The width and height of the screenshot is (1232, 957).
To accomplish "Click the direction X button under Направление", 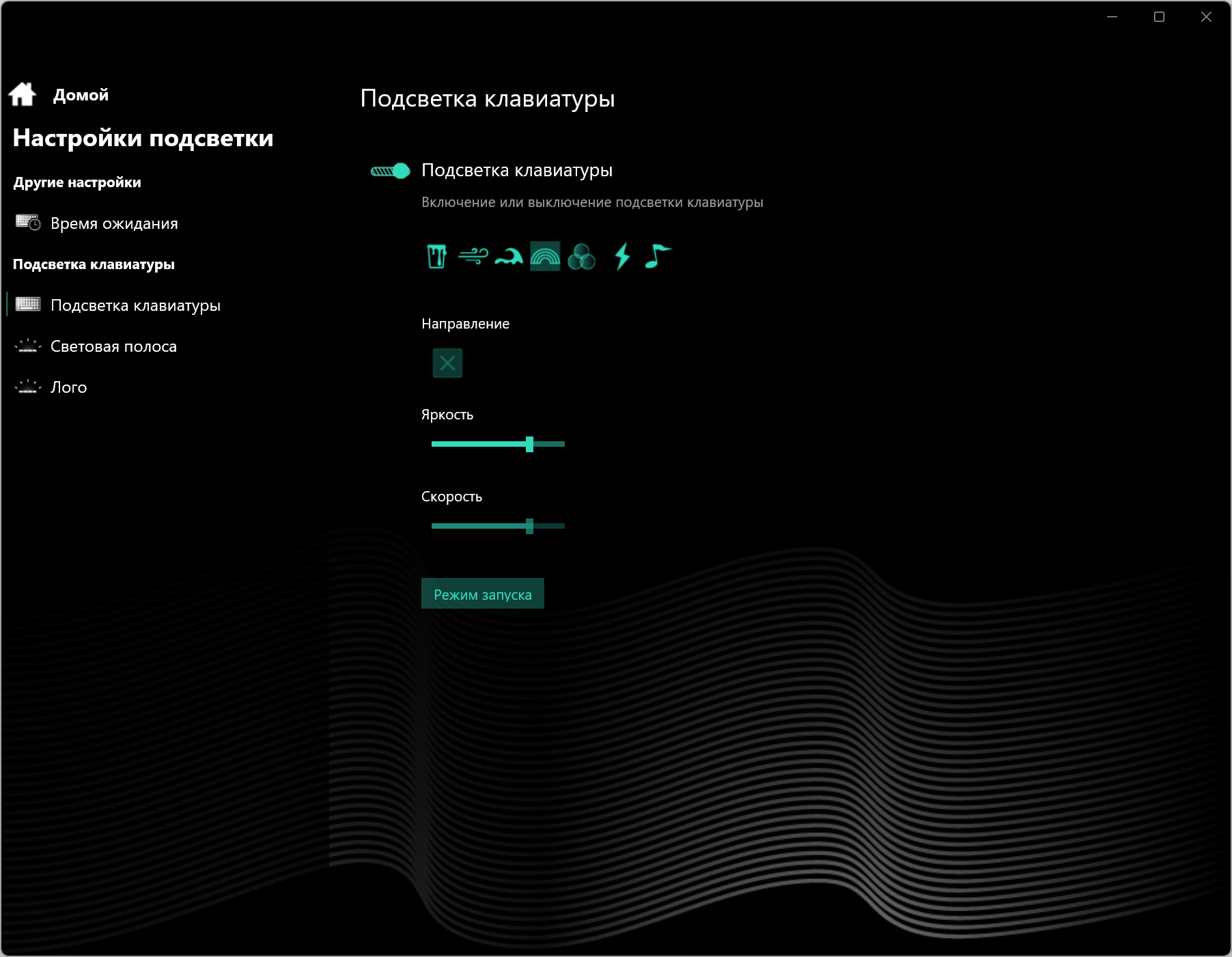I will [448, 363].
